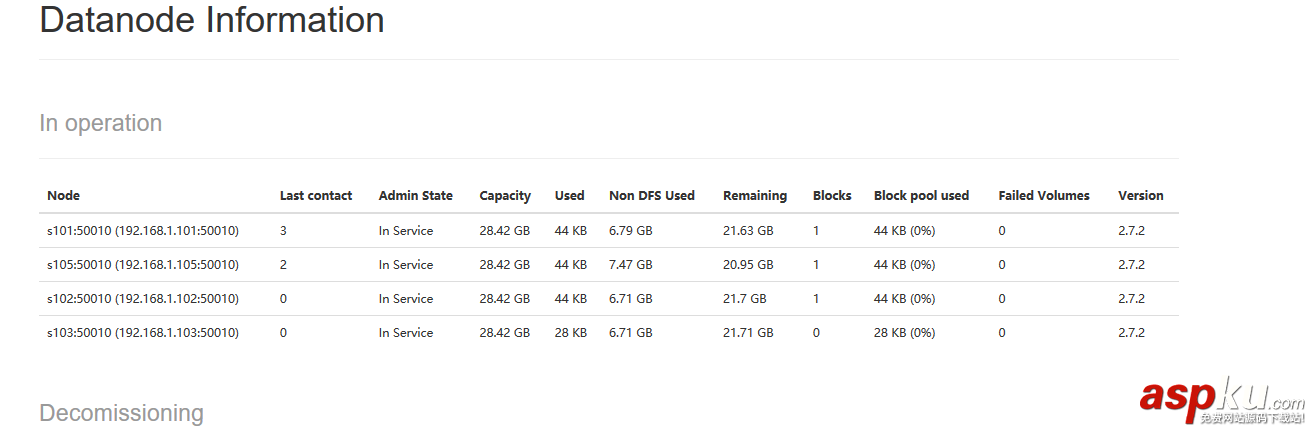1310x430 pixels.
Task: Click the Block pool used column header
Action: 921,196
